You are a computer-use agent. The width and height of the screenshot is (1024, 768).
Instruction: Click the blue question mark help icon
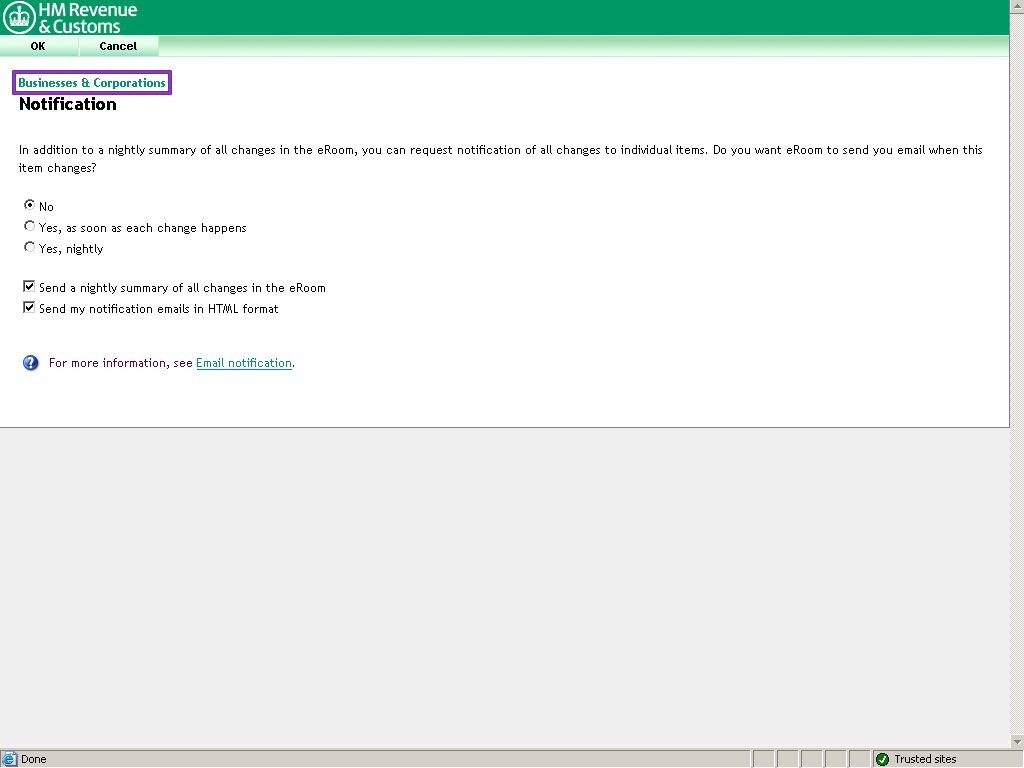(30, 362)
